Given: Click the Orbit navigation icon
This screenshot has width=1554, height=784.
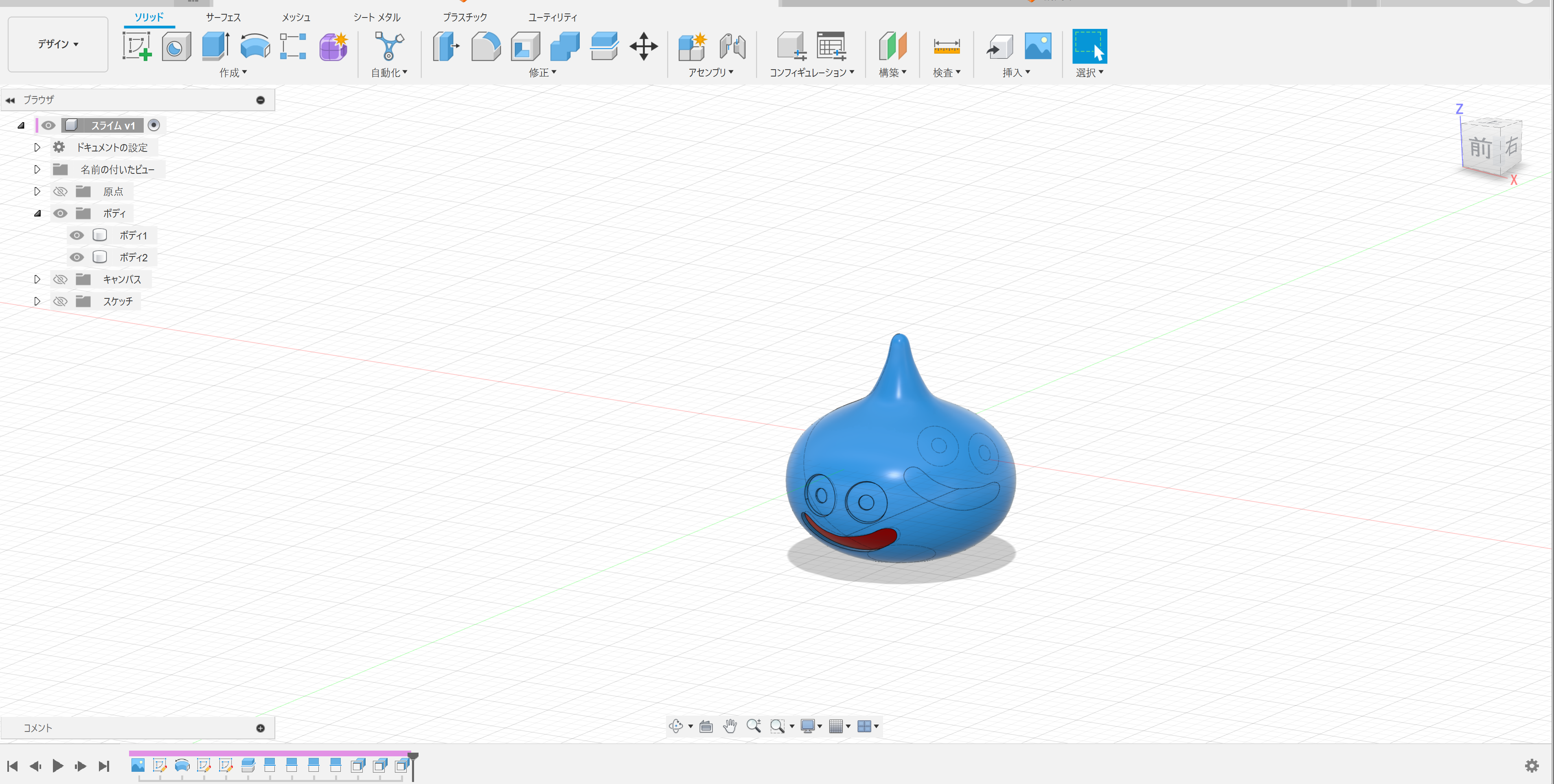Looking at the screenshot, I should pos(676,726).
